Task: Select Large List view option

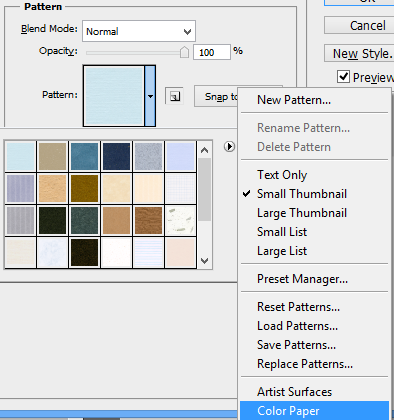Action: click(x=314, y=251)
